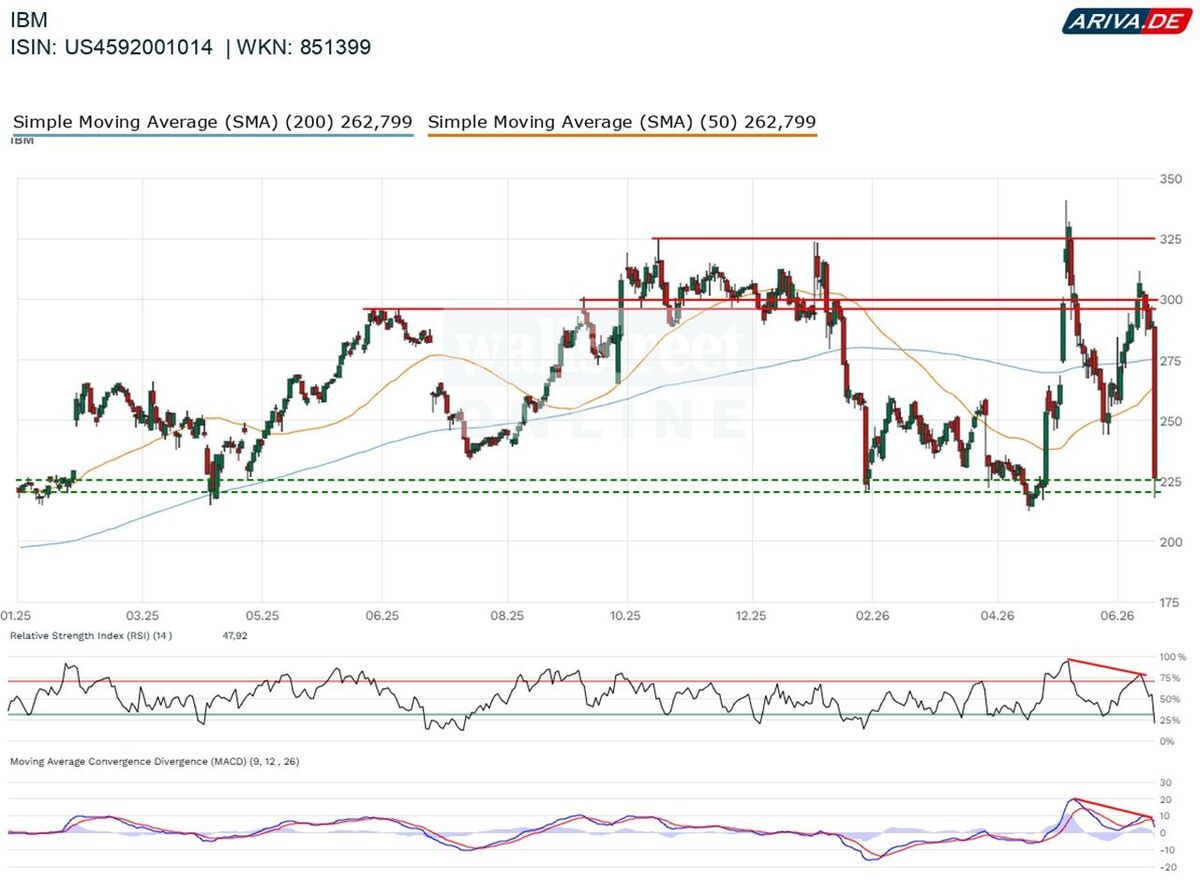Screen dimensions: 1200x881
Task: Click the 01.25 date axis label
Action: pos(17,618)
